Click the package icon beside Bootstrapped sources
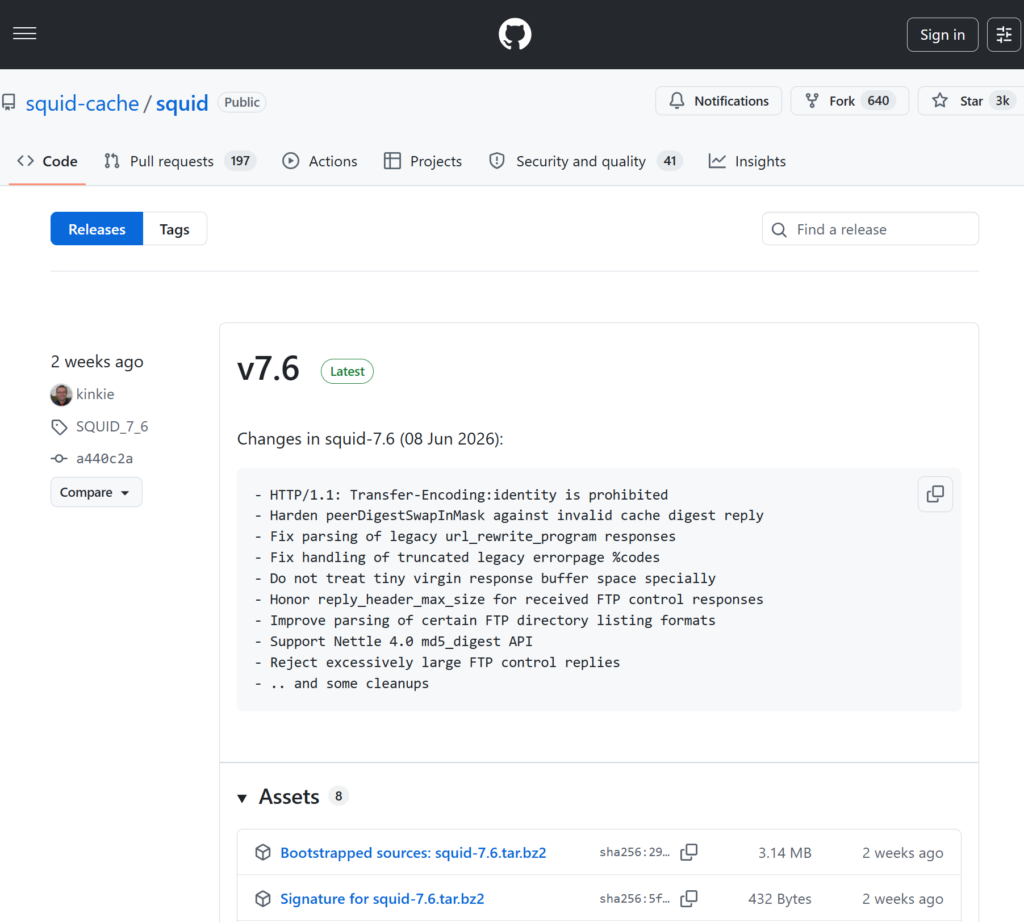The height and width of the screenshot is (922, 1024). [263, 852]
